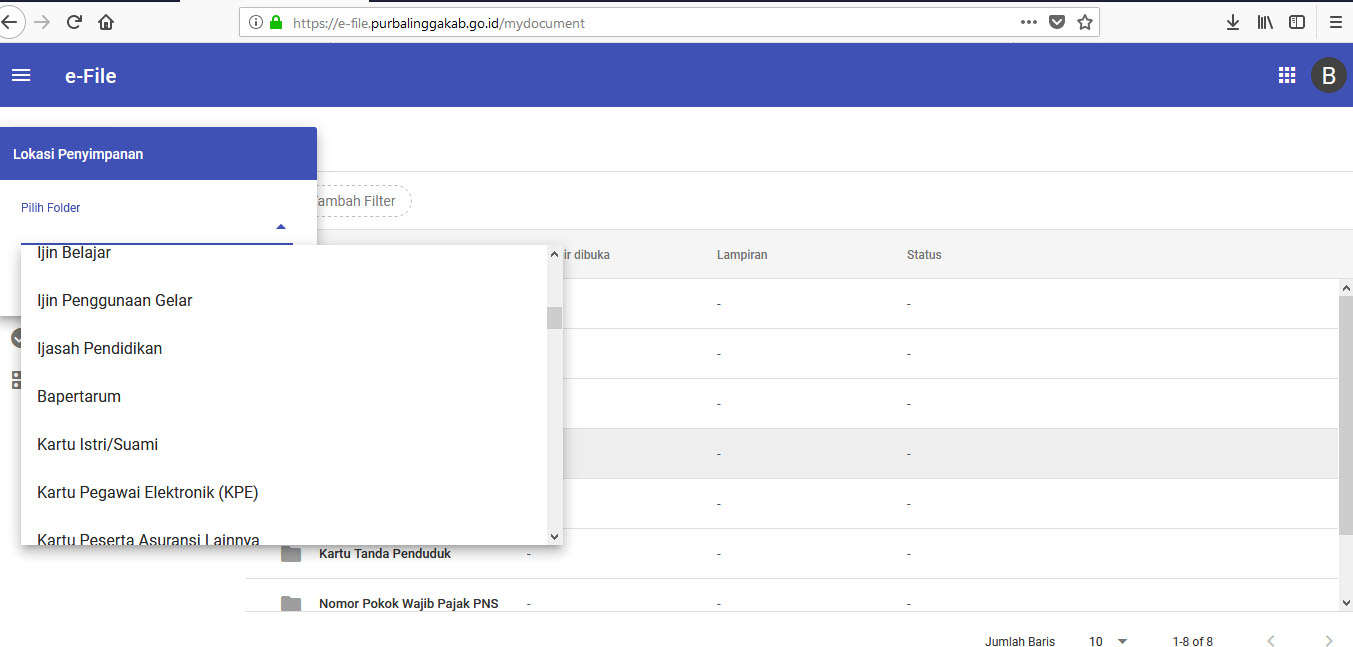1353x647 pixels.
Task: Open the page actions three-dots menu
Action: (x=1029, y=22)
